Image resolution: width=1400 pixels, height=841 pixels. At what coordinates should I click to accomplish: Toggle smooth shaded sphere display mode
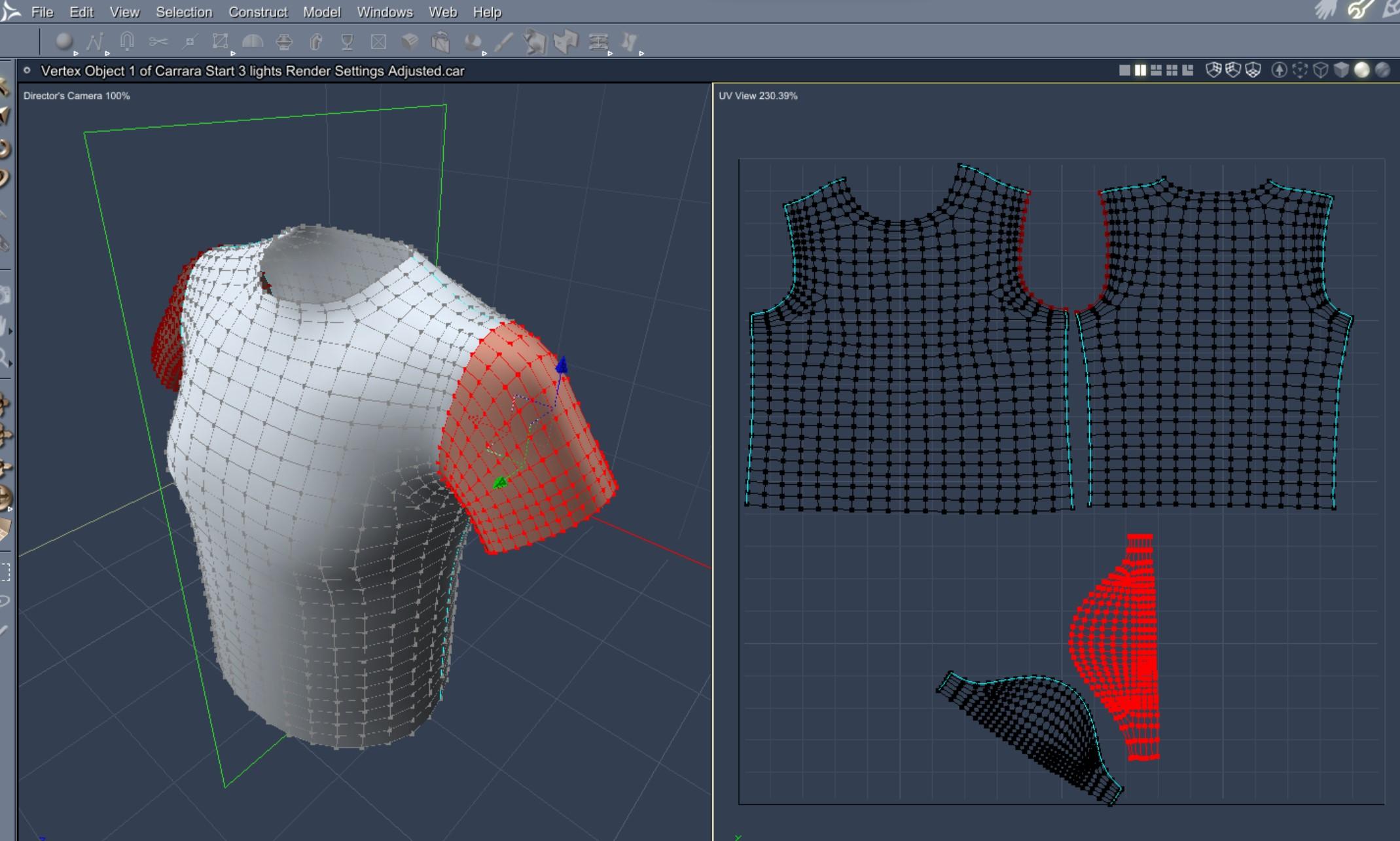pos(1361,70)
